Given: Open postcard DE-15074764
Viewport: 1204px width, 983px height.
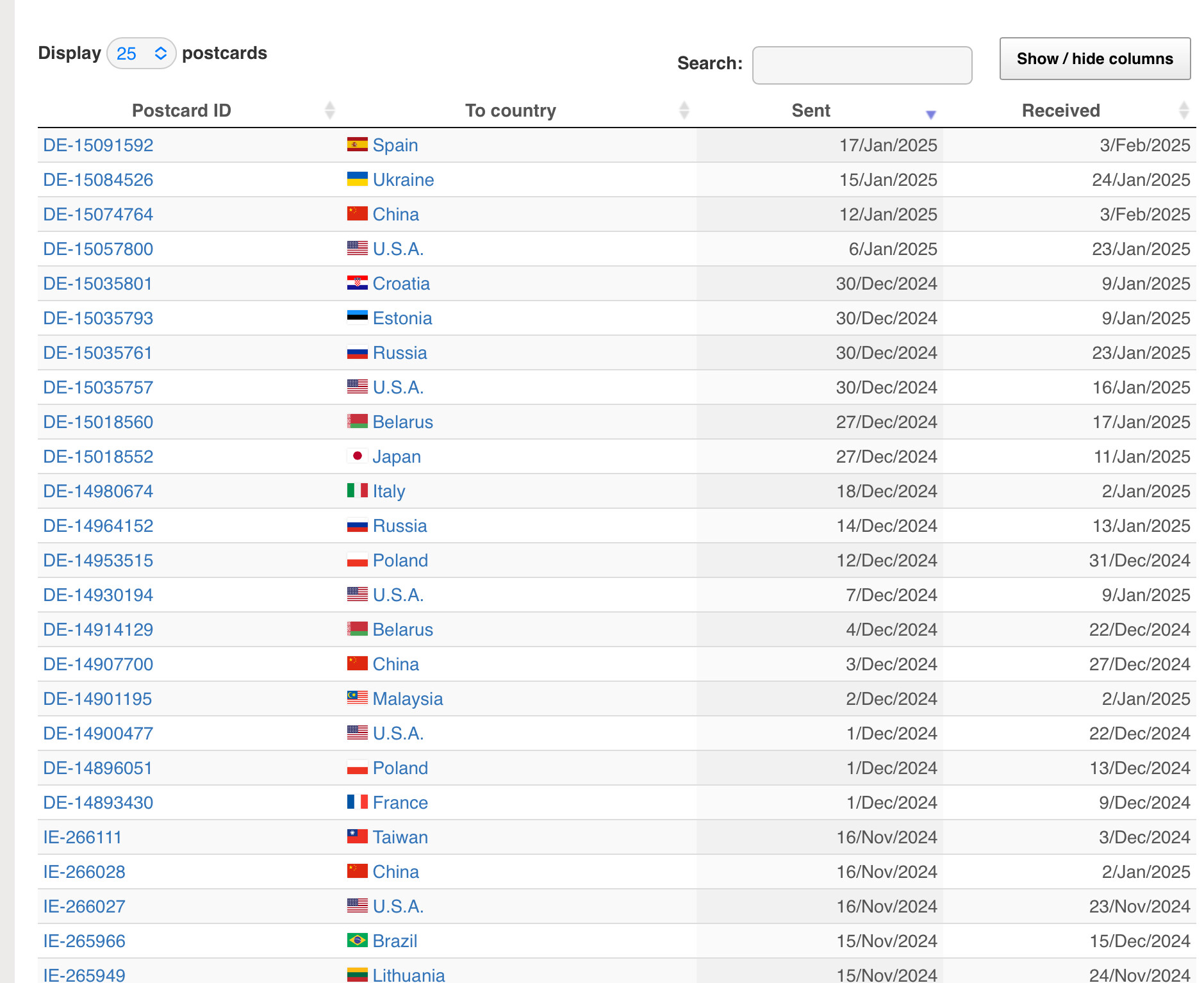Looking at the screenshot, I should (98, 214).
